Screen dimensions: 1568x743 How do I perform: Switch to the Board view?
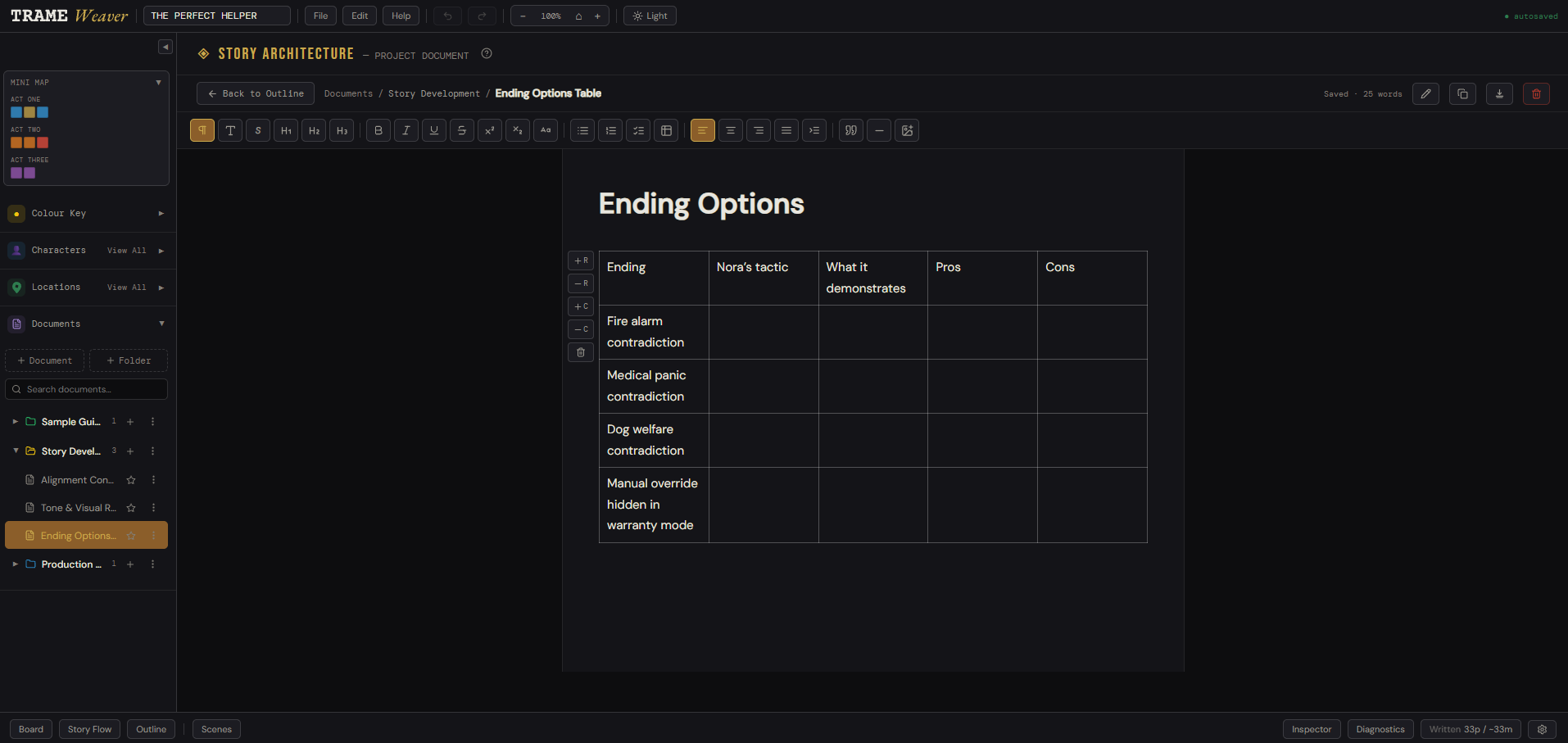(x=31, y=729)
